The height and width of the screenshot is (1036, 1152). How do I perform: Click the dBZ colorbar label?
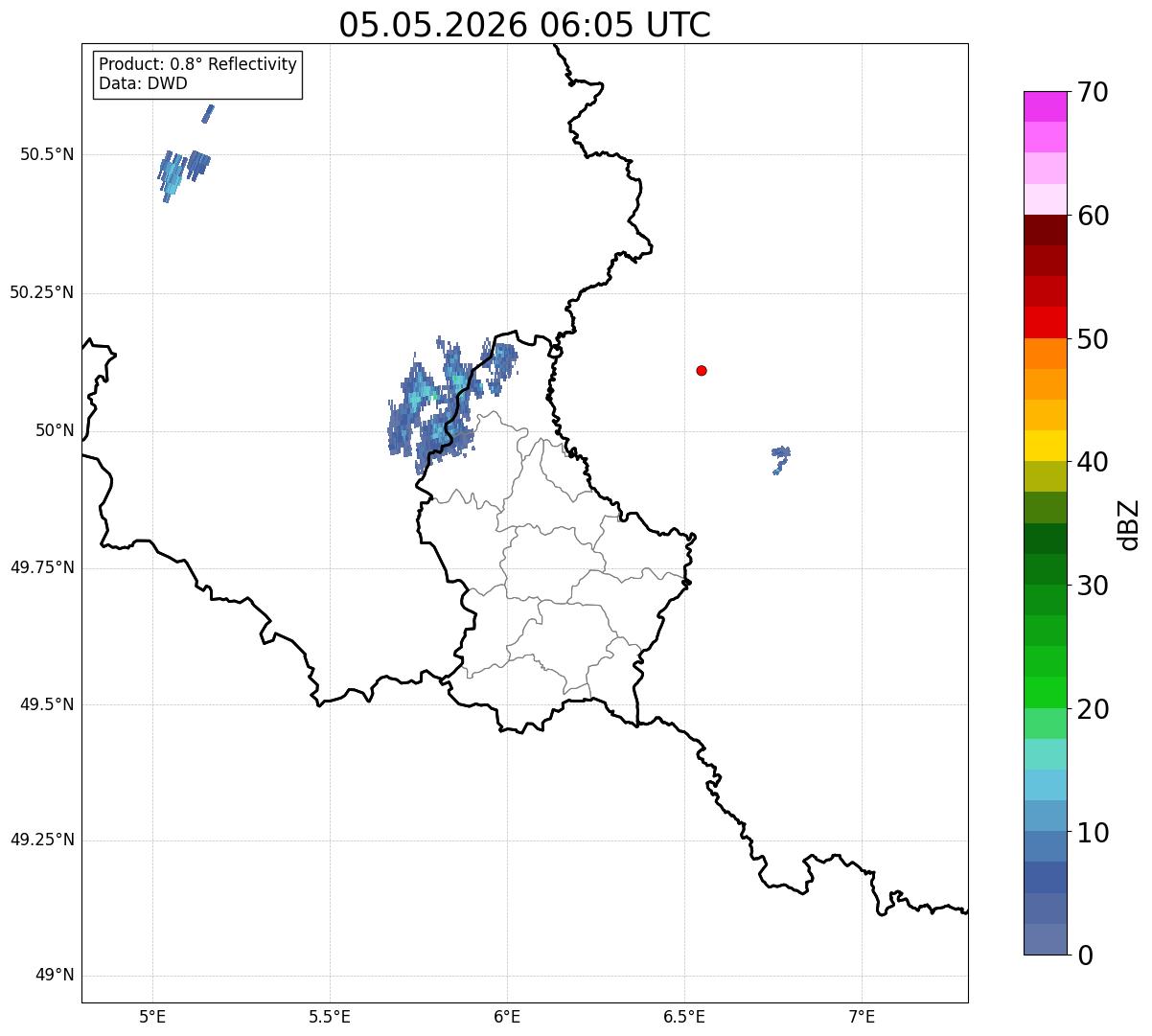[1129, 523]
